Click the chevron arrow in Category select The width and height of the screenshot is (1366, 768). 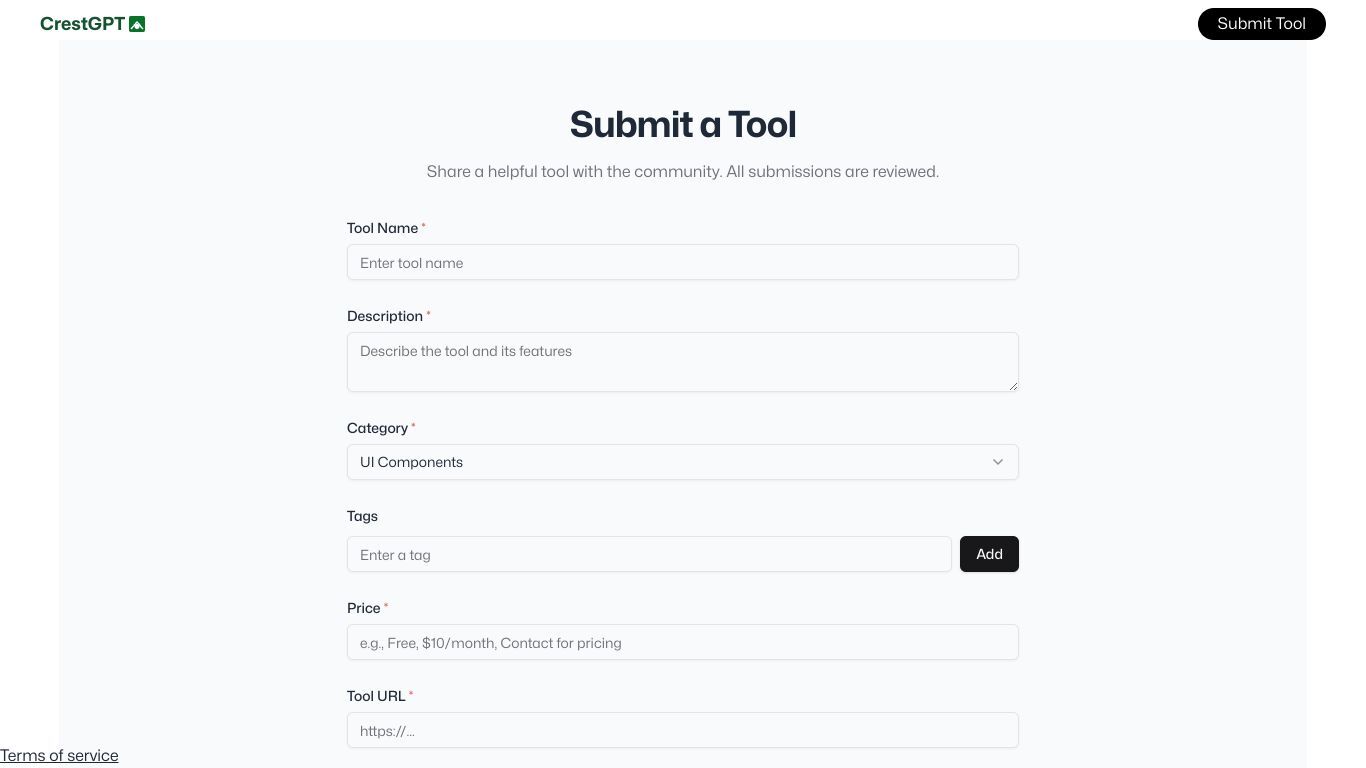[x=997, y=462]
